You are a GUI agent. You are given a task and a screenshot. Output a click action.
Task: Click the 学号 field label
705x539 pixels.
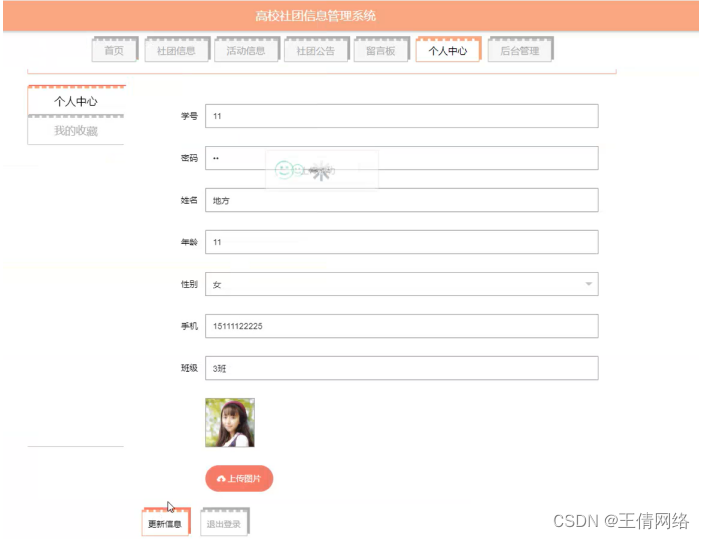tap(189, 116)
